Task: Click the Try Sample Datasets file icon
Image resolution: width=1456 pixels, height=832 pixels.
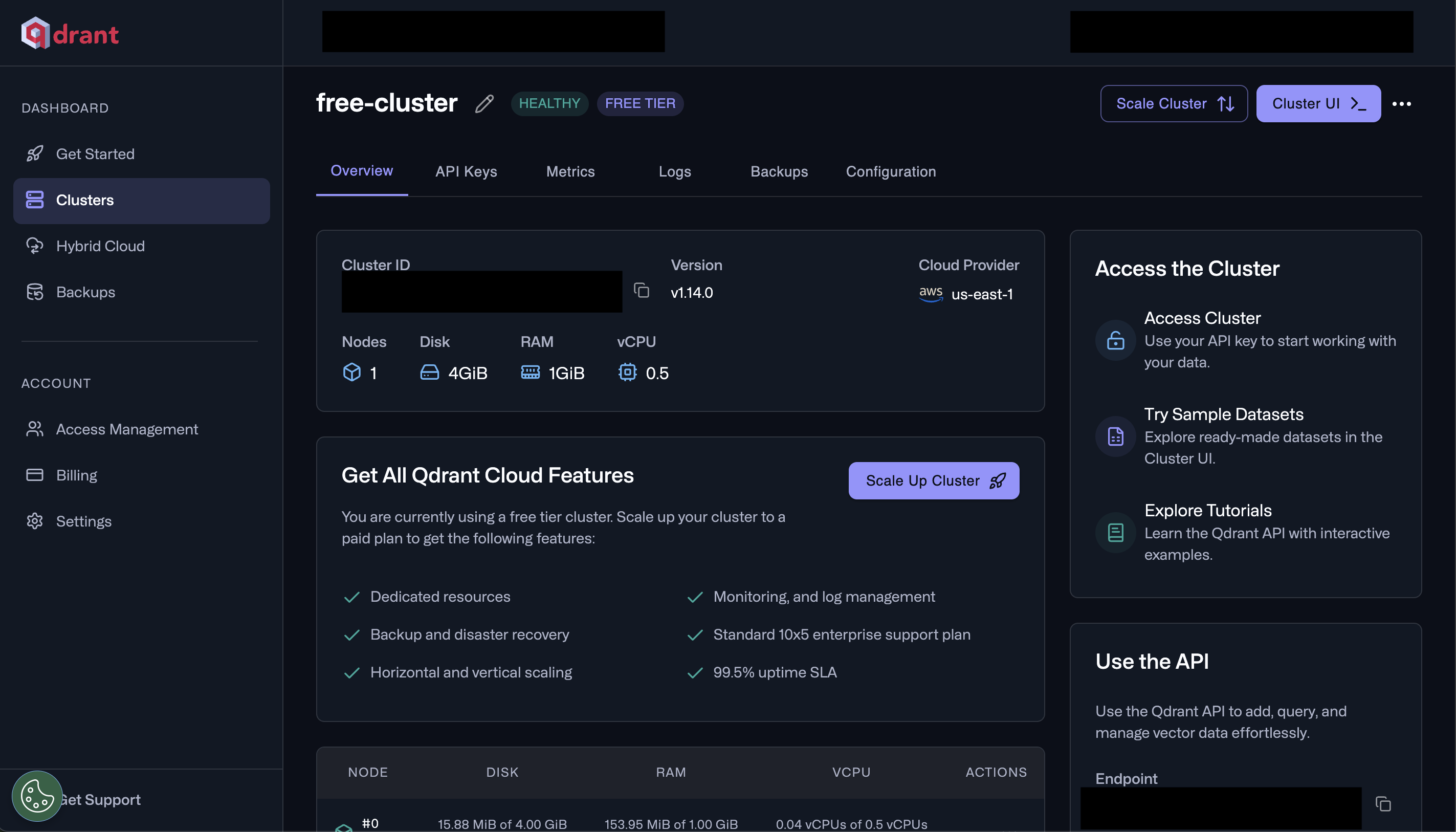Action: point(1116,436)
